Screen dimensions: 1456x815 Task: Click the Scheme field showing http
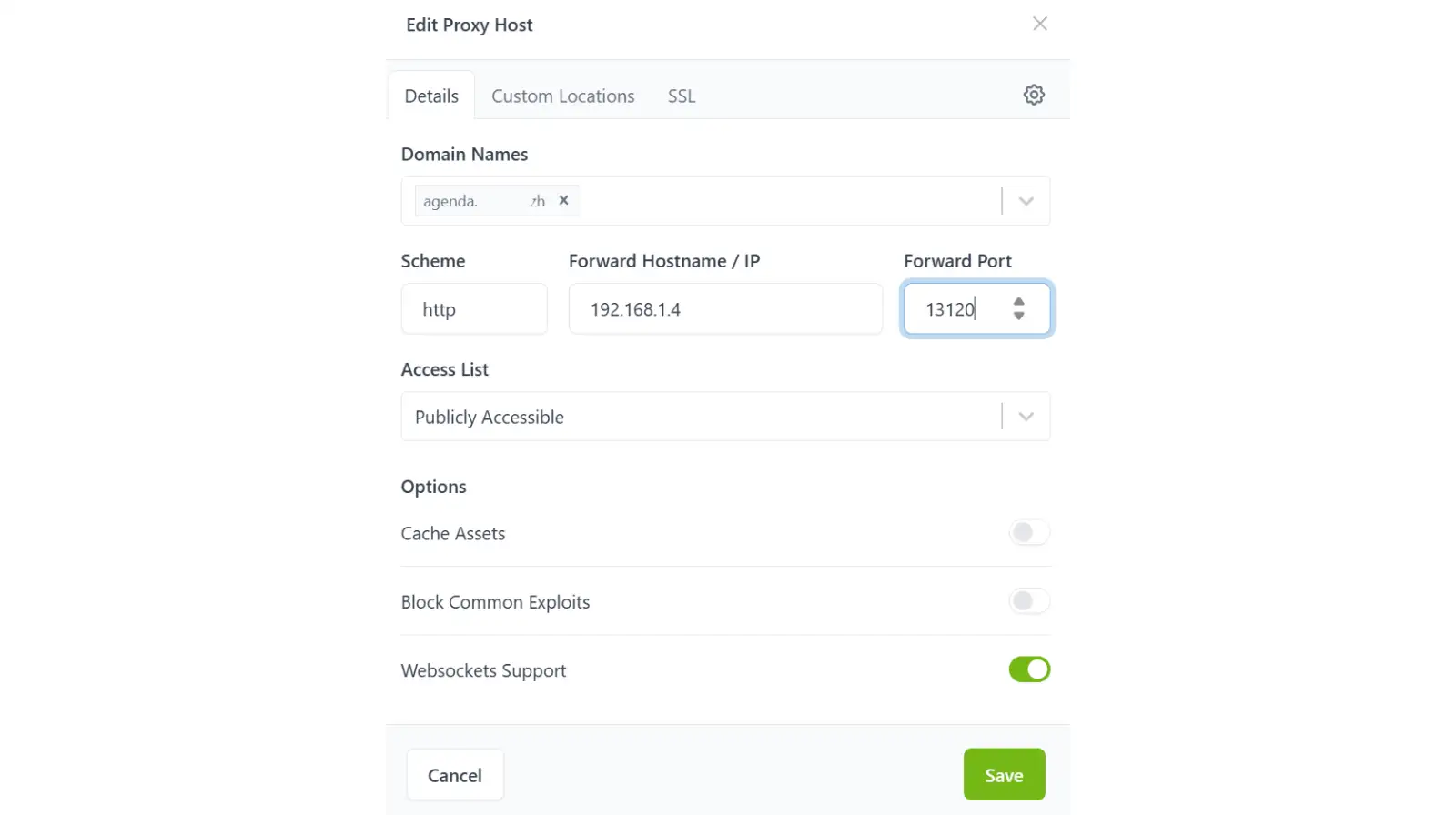pyautogui.click(x=473, y=308)
